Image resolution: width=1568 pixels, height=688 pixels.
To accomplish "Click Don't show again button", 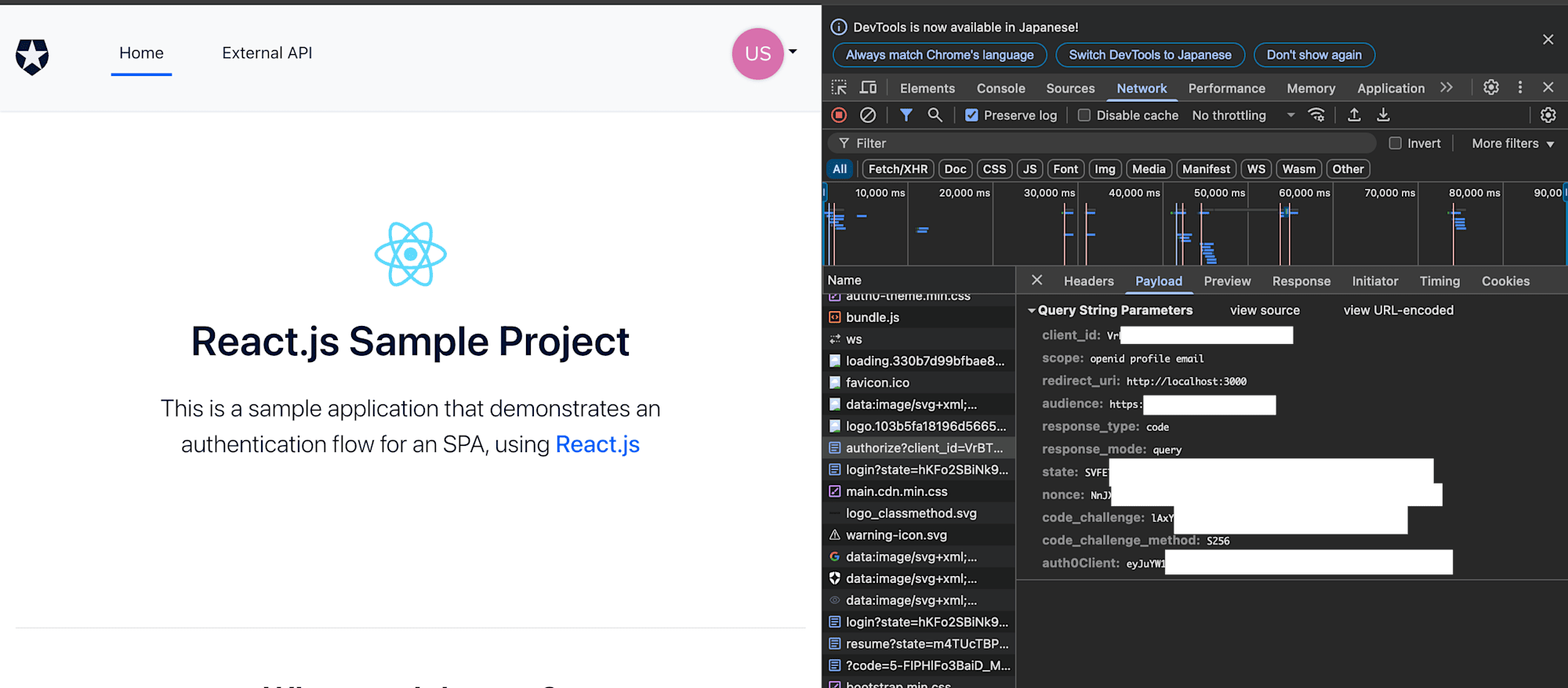I will [1314, 55].
